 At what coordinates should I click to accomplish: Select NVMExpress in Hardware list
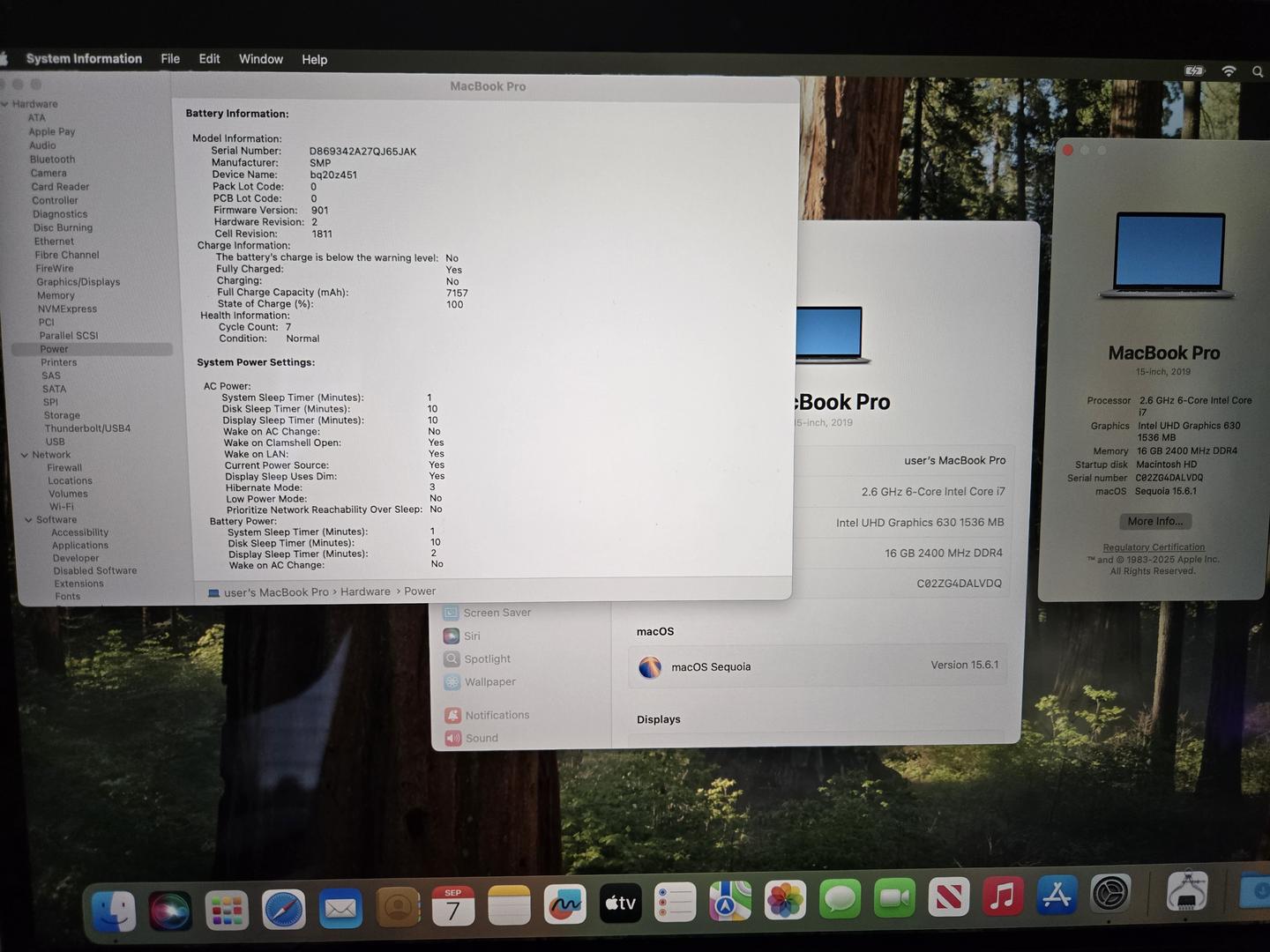pos(67,309)
